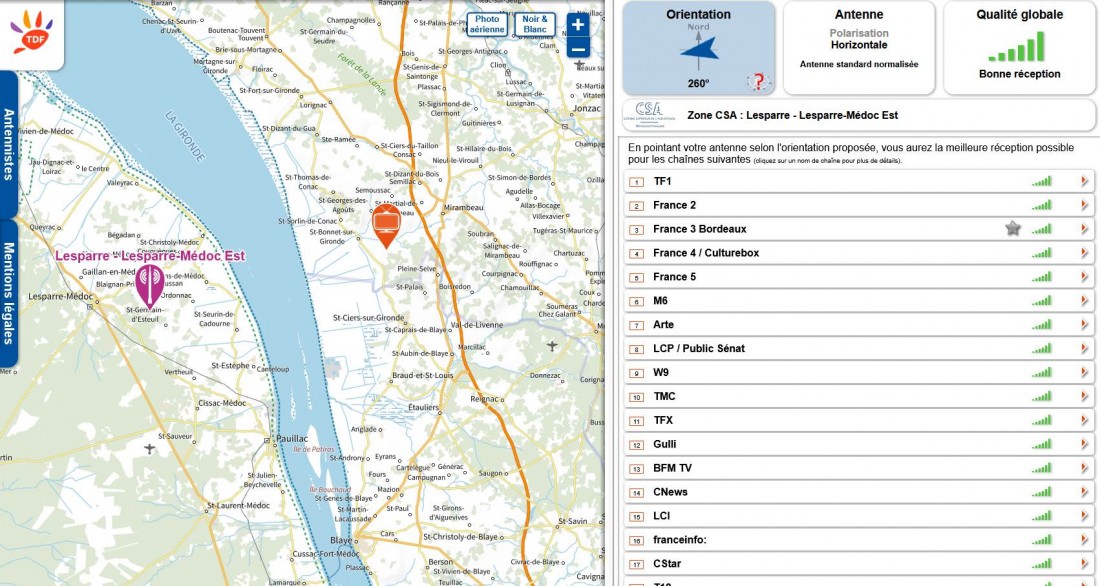1100x586 pixels.
Task: Click Gulli signal strength bars
Action: tap(1042, 444)
